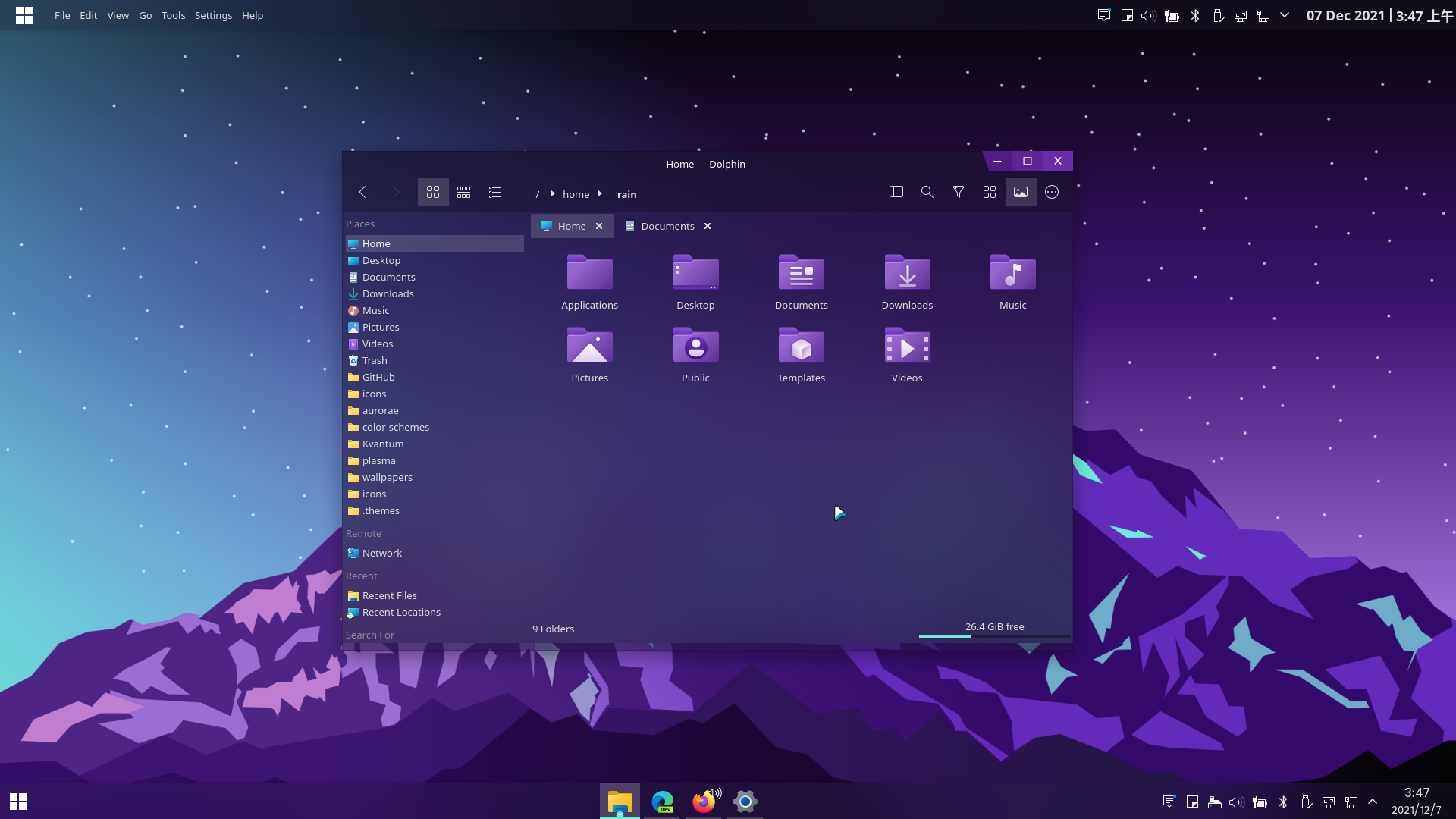Expand arrow before rain in breadcrumb

click(x=600, y=194)
